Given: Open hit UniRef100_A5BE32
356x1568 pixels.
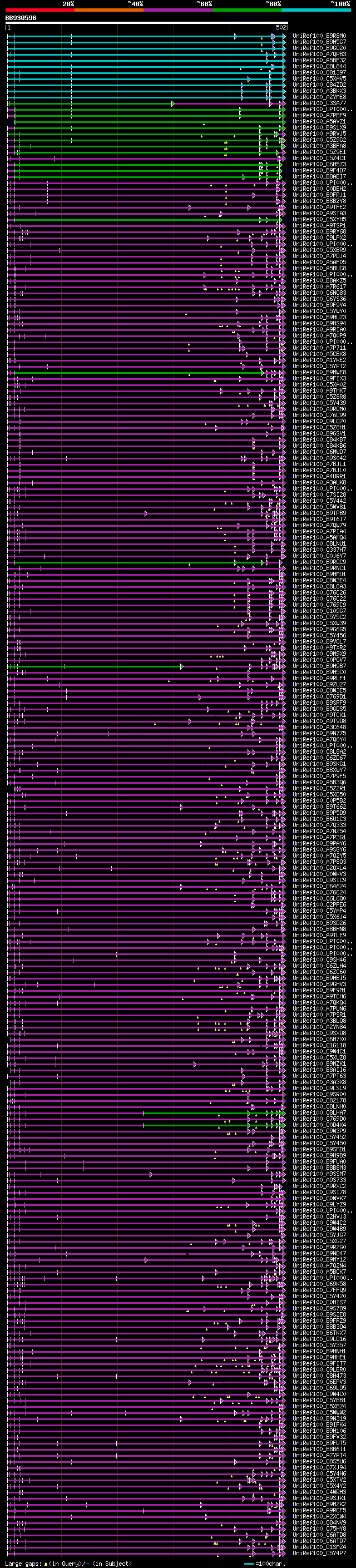Looking at the screenshot, I should click(x=319, y=60).
